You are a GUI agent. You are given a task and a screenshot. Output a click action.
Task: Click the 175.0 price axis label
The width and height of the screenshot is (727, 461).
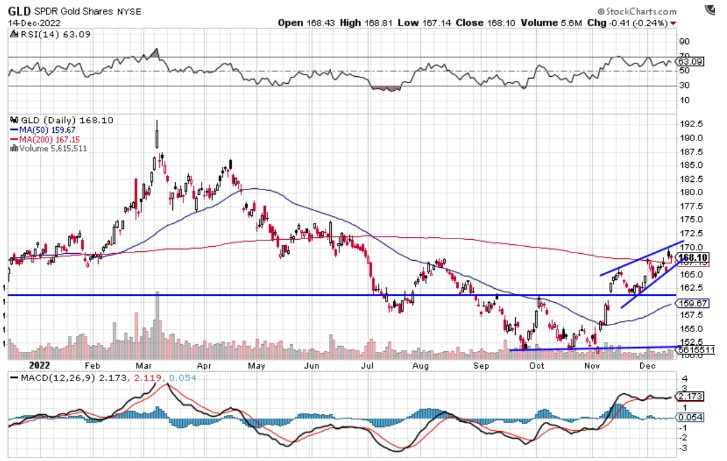691,219
